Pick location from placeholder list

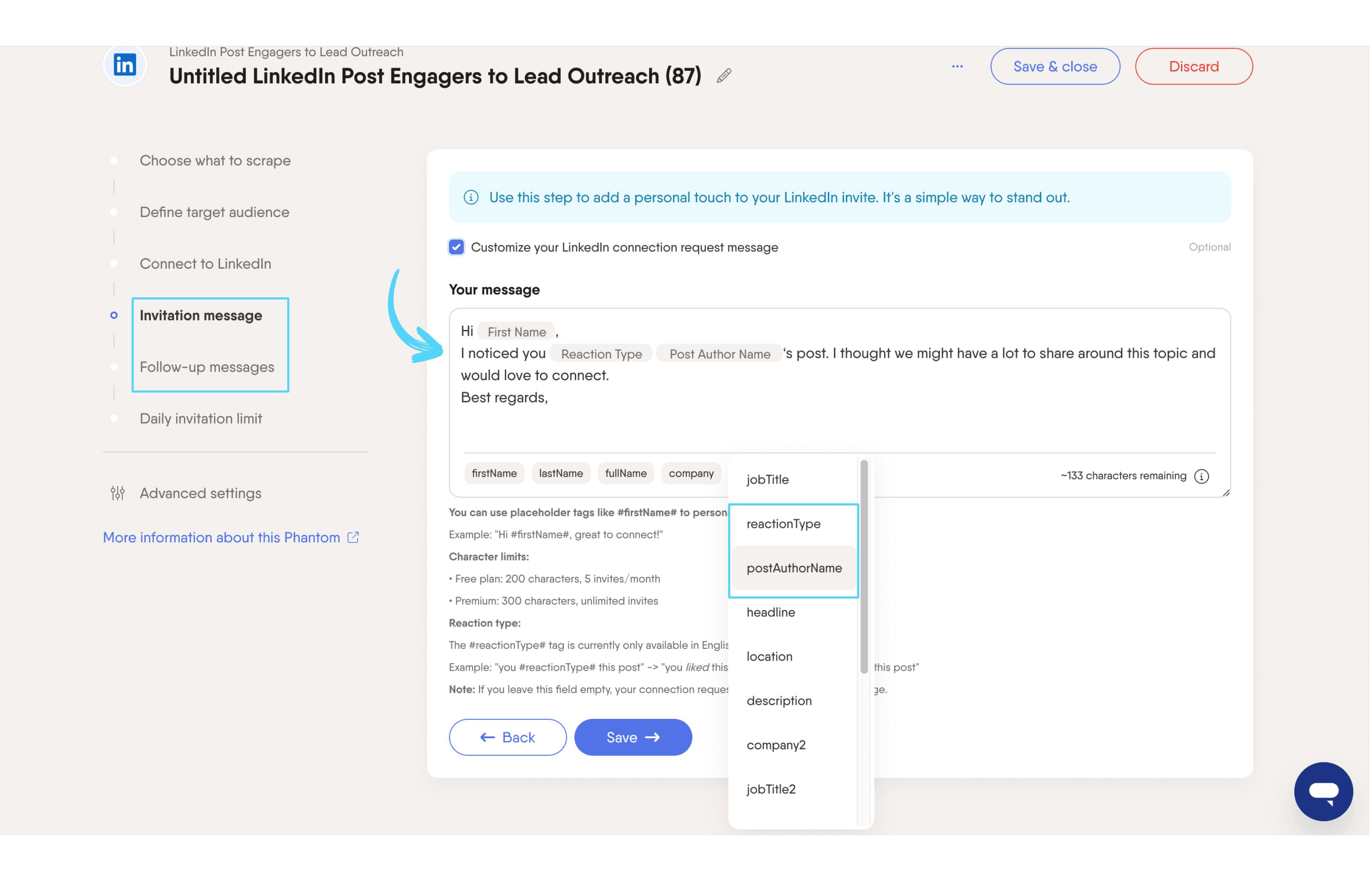pos(794,657)
